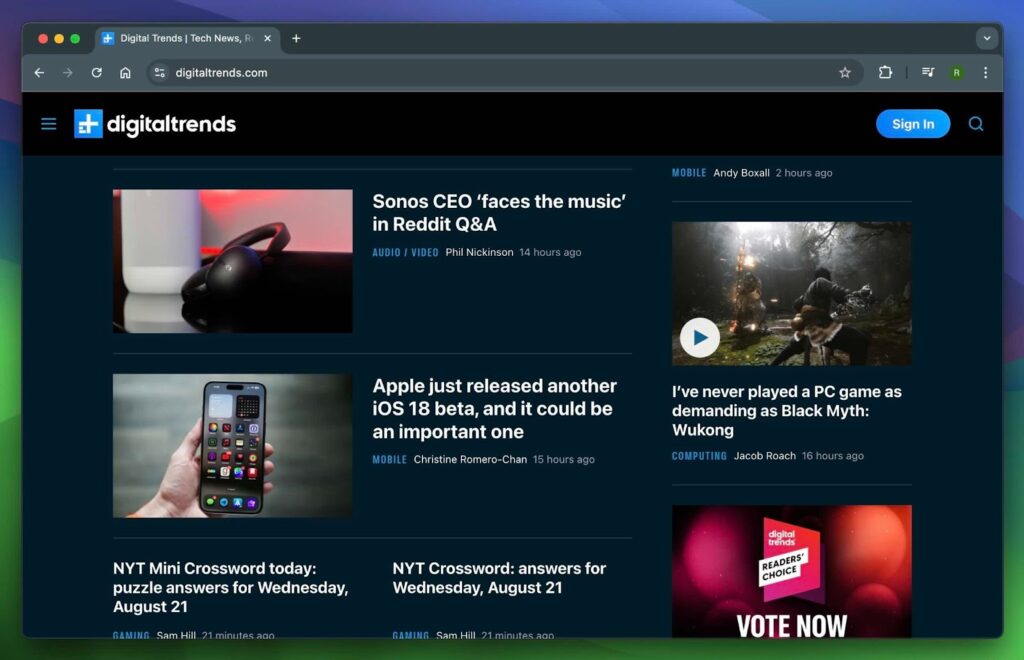Play the Black Myth: Wukong video

pos(699,338)
